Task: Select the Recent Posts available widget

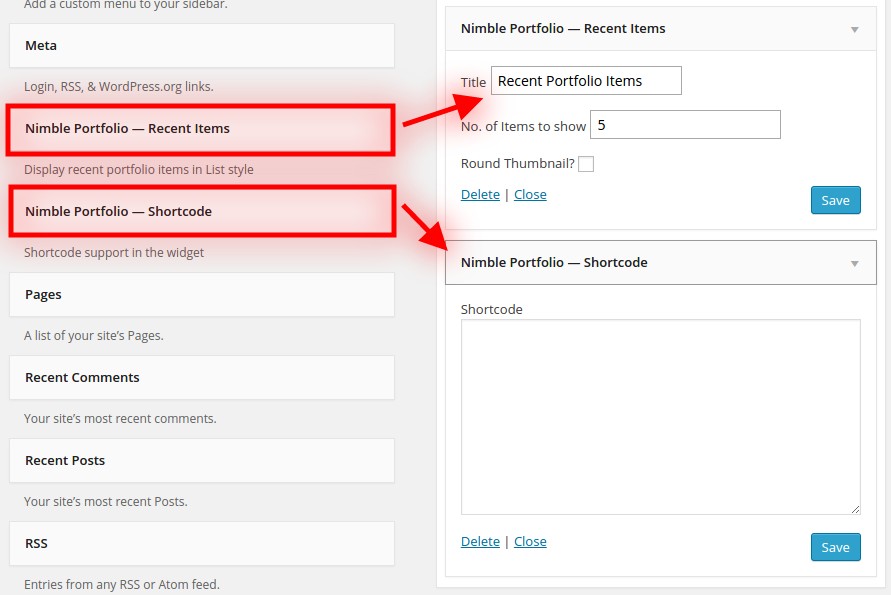Action: coord(202,460)
